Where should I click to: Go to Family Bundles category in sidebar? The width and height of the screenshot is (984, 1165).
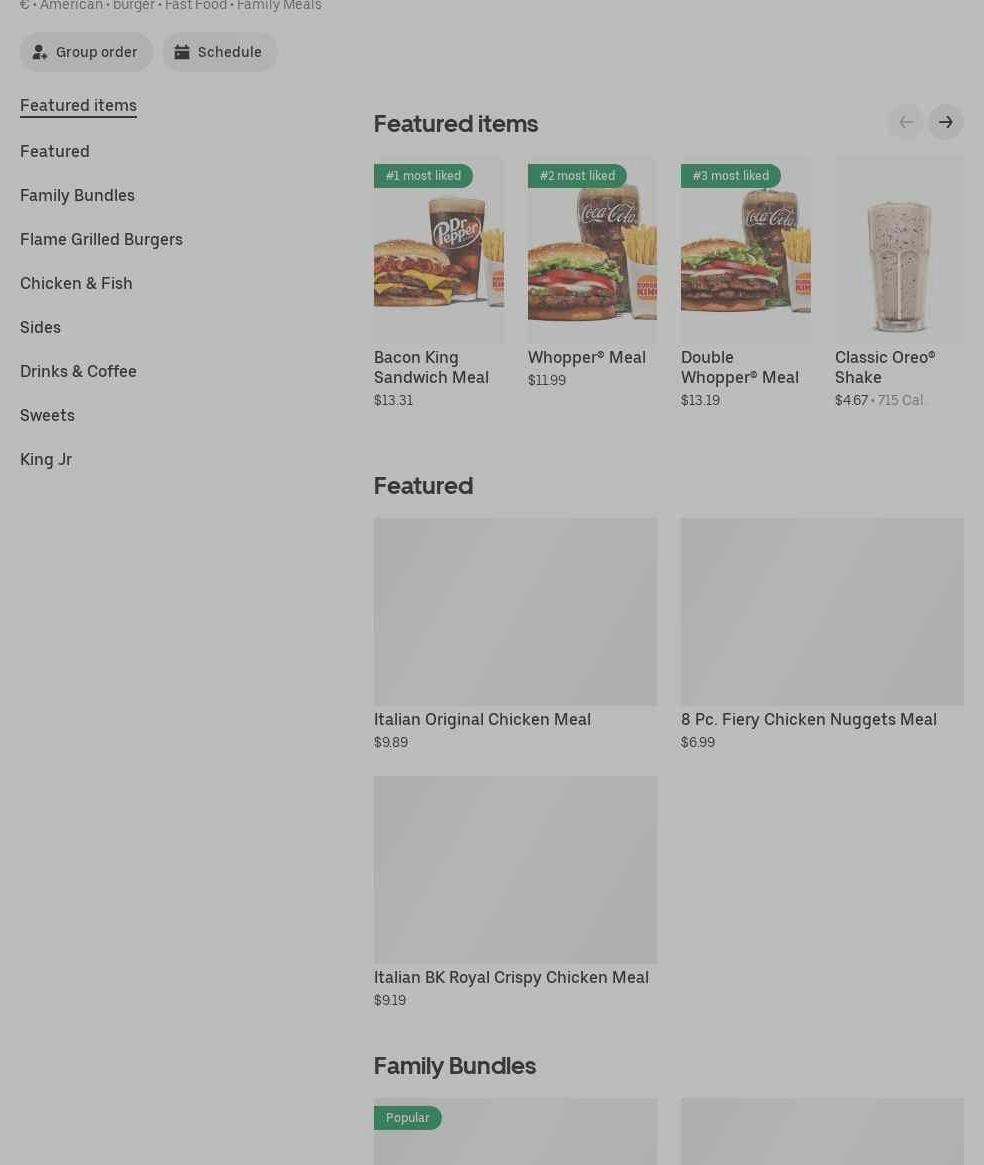(77, 195)
